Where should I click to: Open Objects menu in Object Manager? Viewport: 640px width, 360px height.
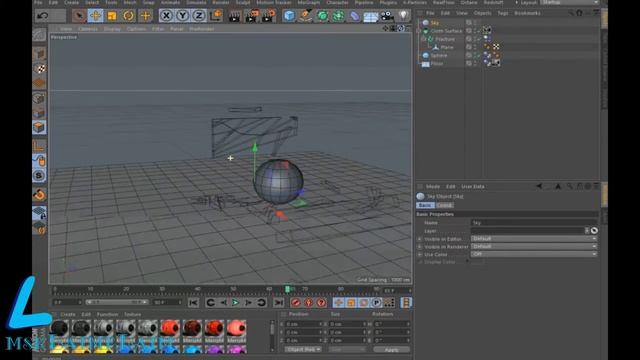tap(482, 13)
